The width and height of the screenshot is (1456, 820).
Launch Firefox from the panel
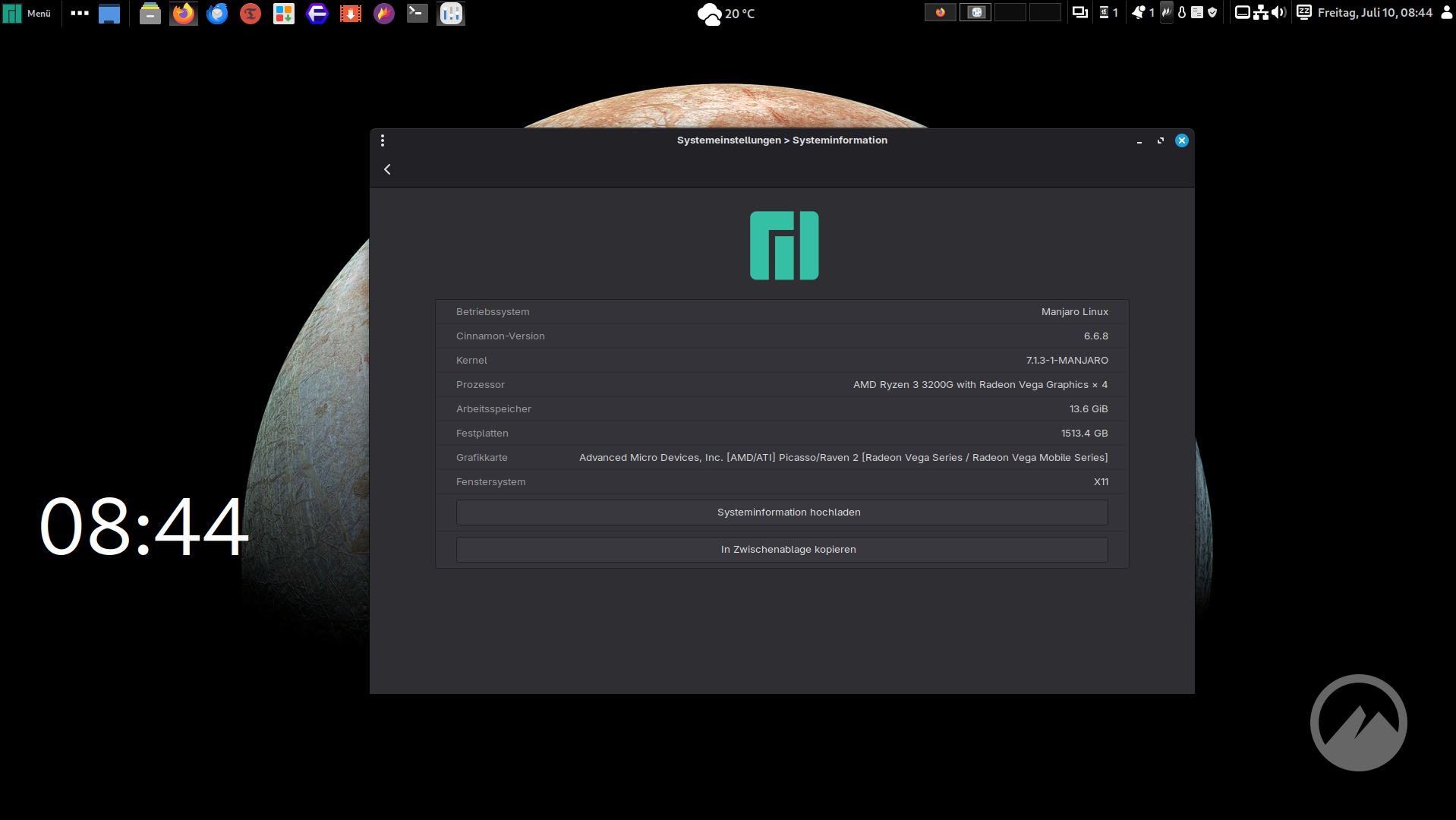click(x=184, y=13)
